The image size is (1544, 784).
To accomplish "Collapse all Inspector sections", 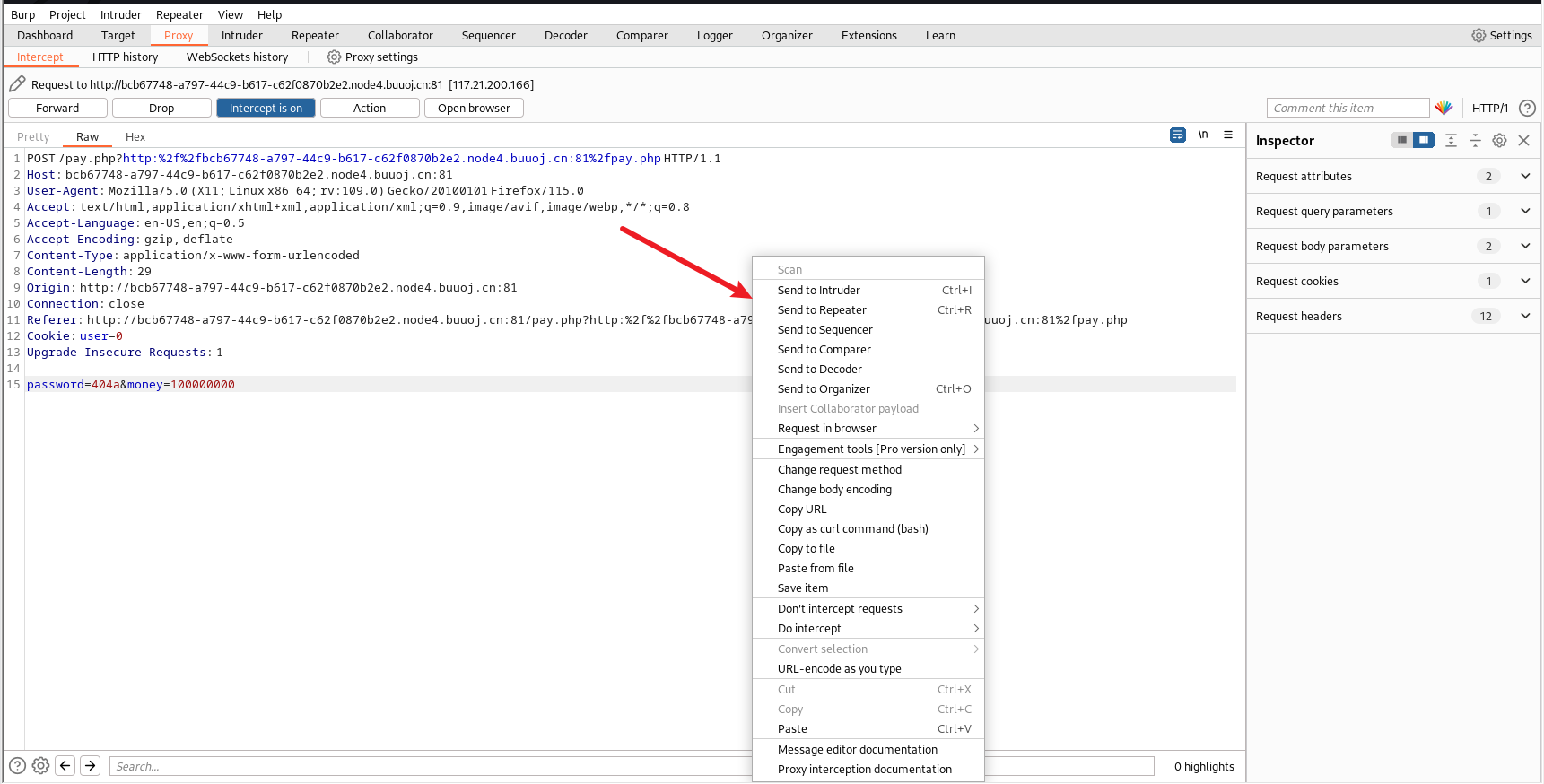I will pyautogui.click(x=1475, y=140).
